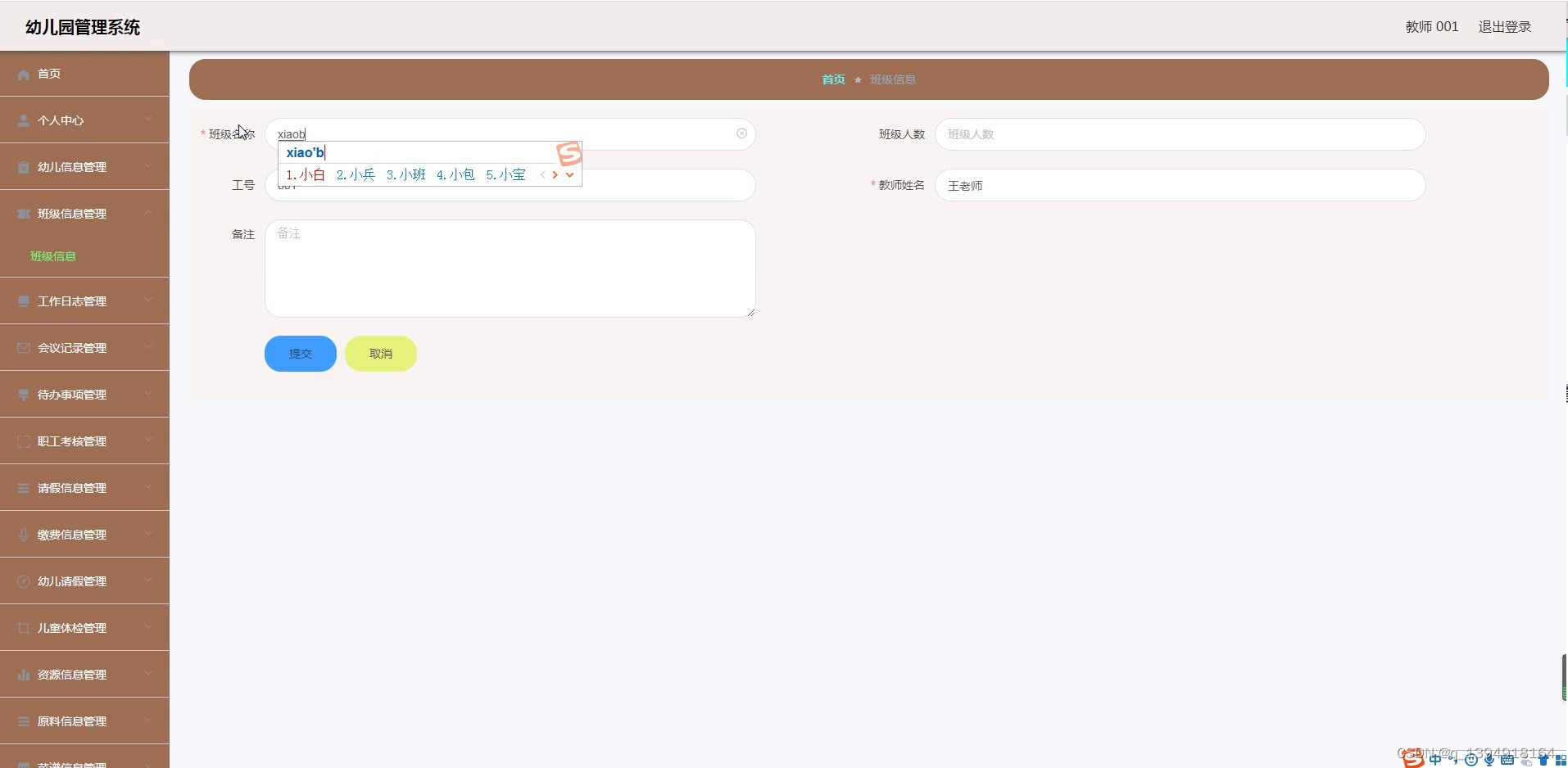Expand the 工作日志管理 chevron
Image resolution: width=1568 pixels, height=768 pixels.
[148, 300]
